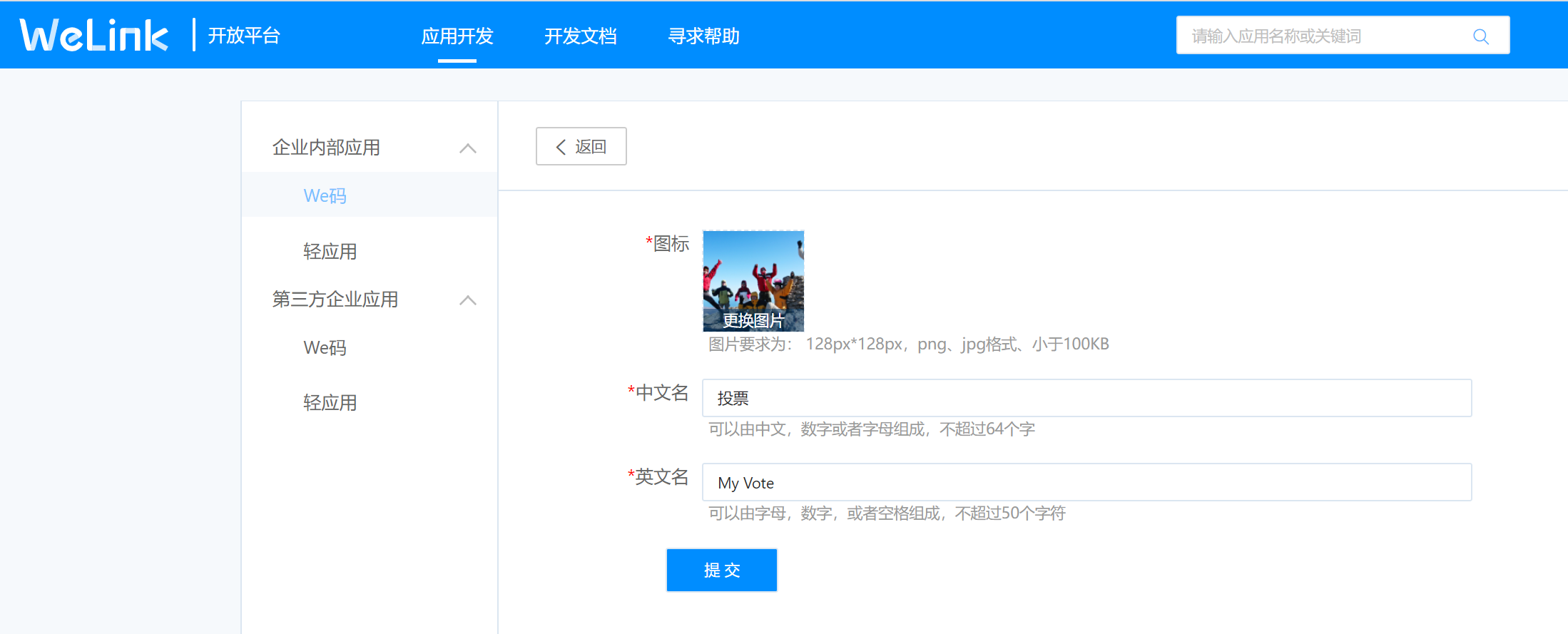The height and width of the screenshot is (634, 1568).
Task: Collapse 第三方企业应用 using its chevron arrow
Action: tap(468, 300)
